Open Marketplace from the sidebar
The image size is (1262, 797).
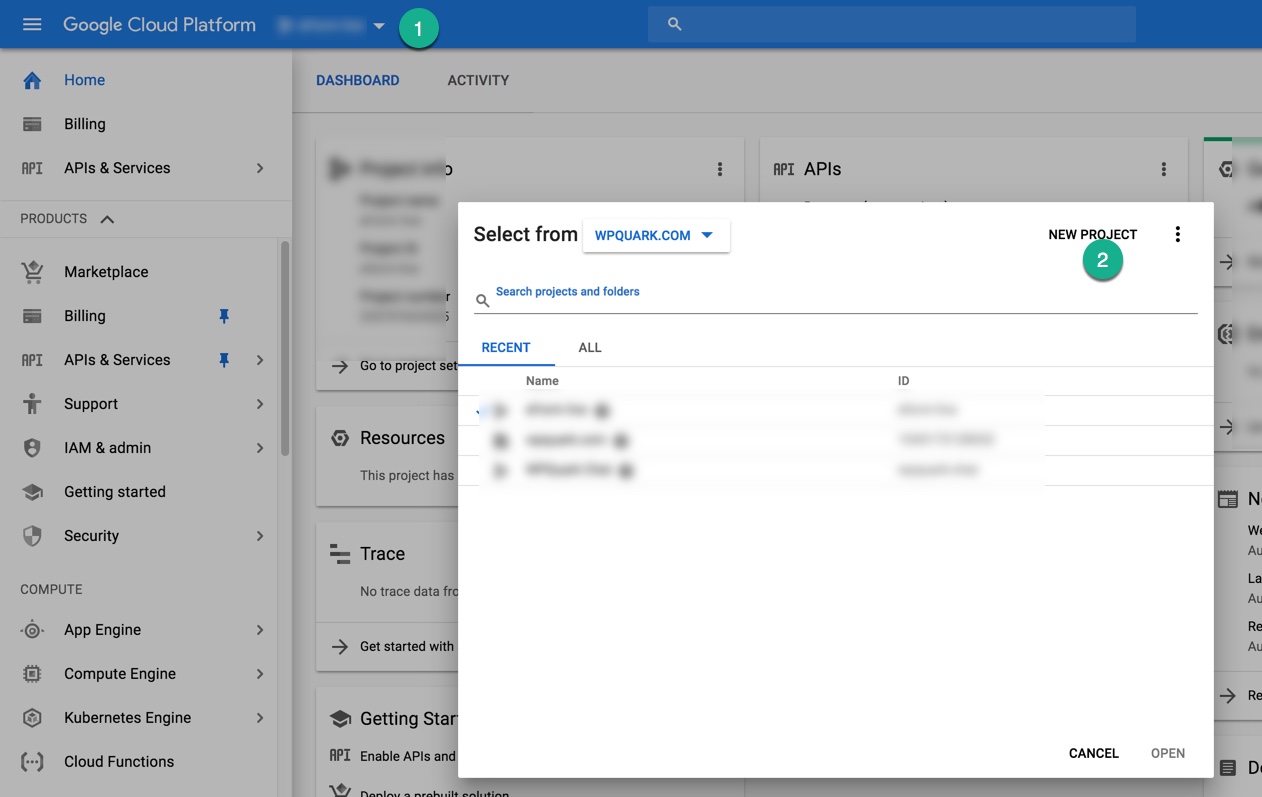pos(106,272)
